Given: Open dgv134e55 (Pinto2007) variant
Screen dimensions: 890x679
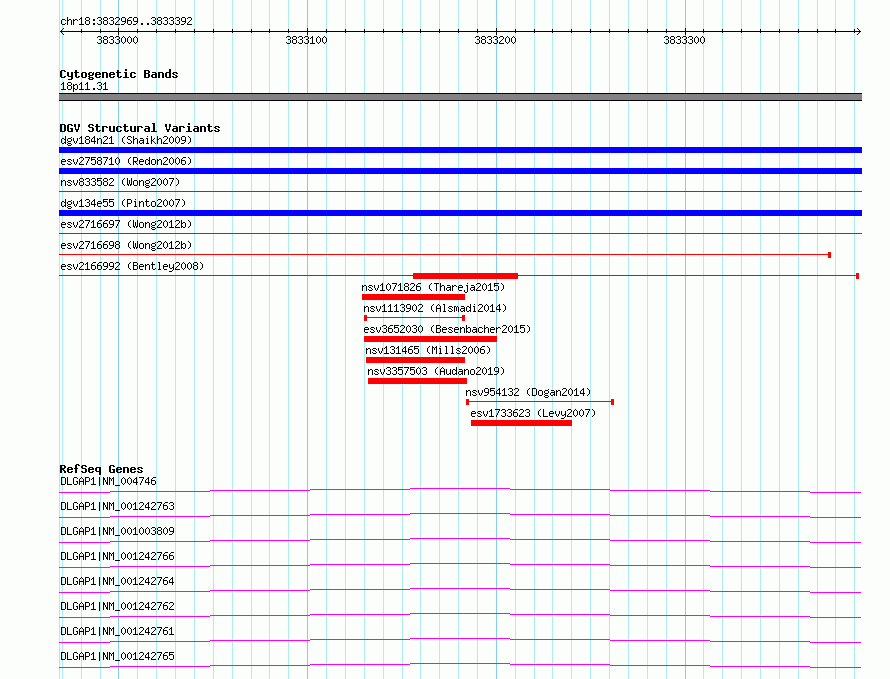Looking at the screenshot, I should coord(123,203).
